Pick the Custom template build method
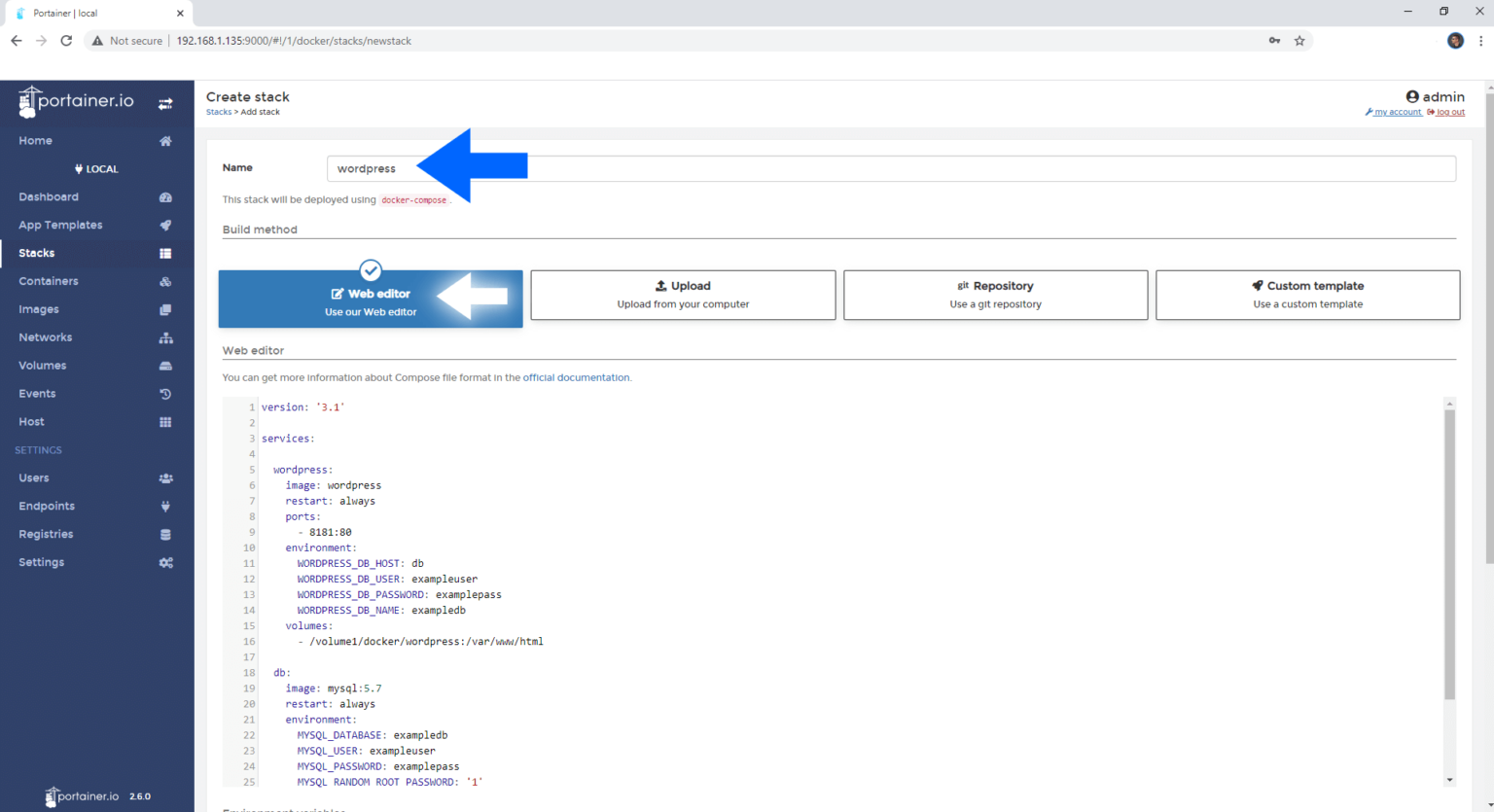Image resolution: width=1494 pixels, height=812 pixels. [x=1307, y=295]
